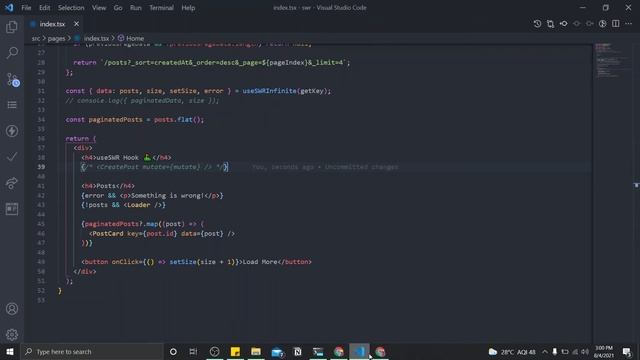Close the index.tsx tab

76,24
